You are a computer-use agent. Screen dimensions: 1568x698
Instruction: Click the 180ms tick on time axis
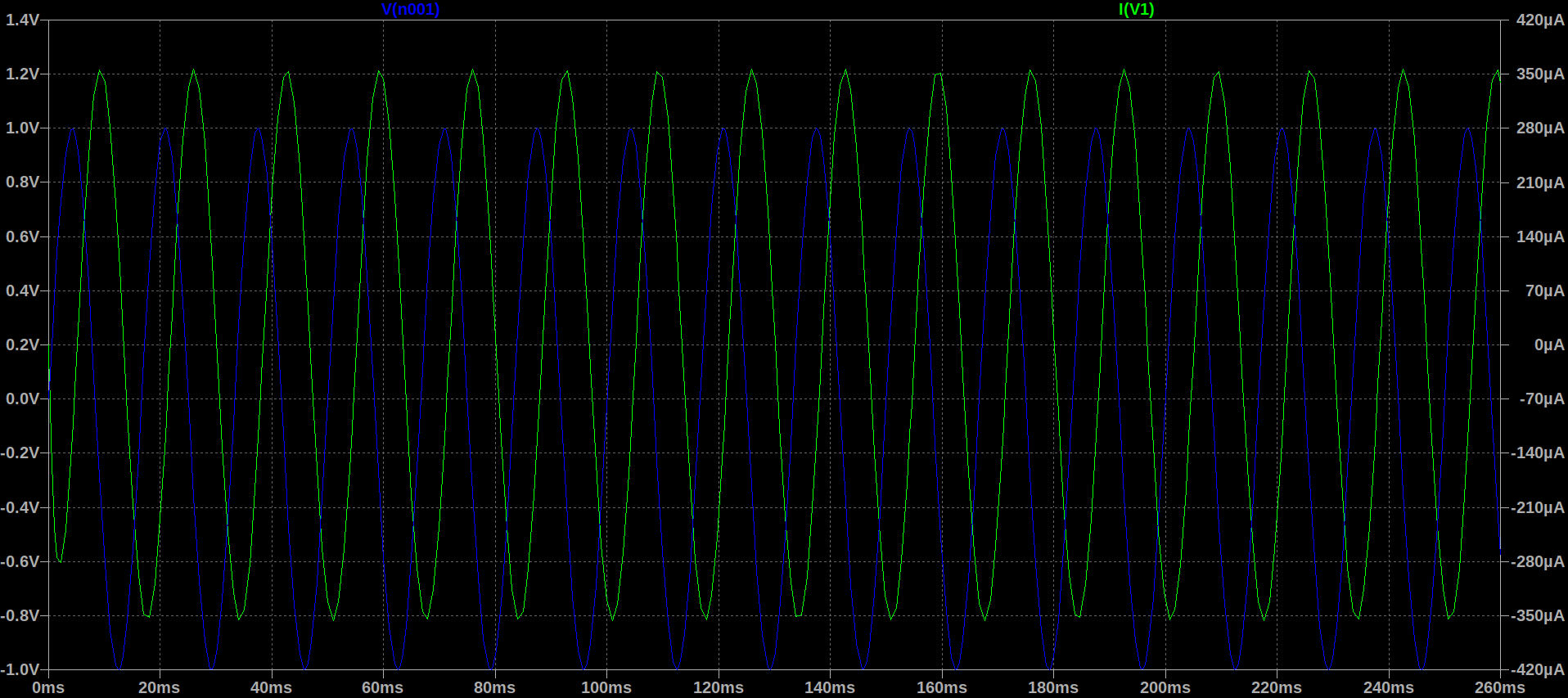click(1053, 687)
